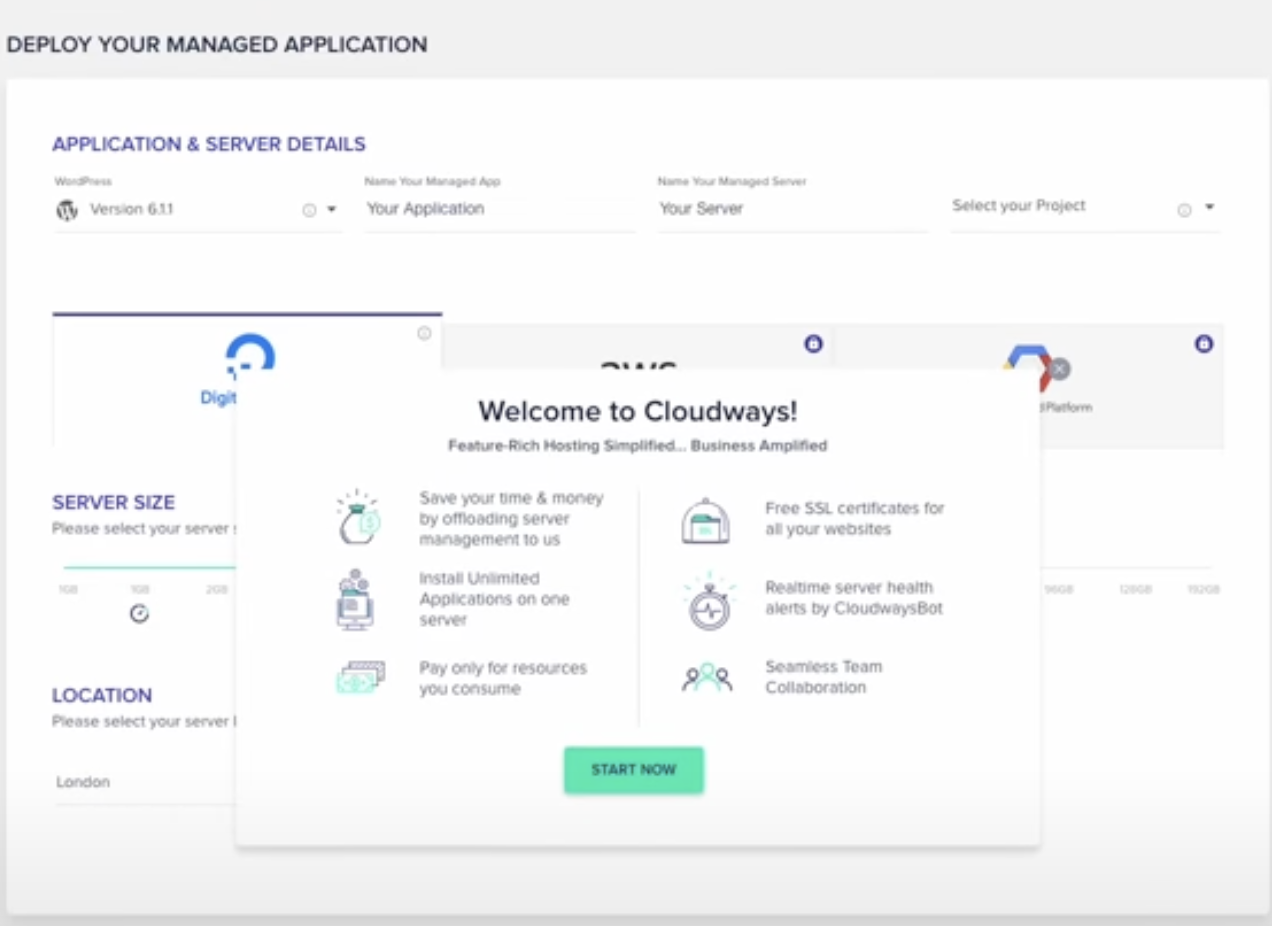Image resolution: width=1272 pixels, height=926 pixels.
Task: Select the DigitalOcean provider tab
Action: (247, 380)
